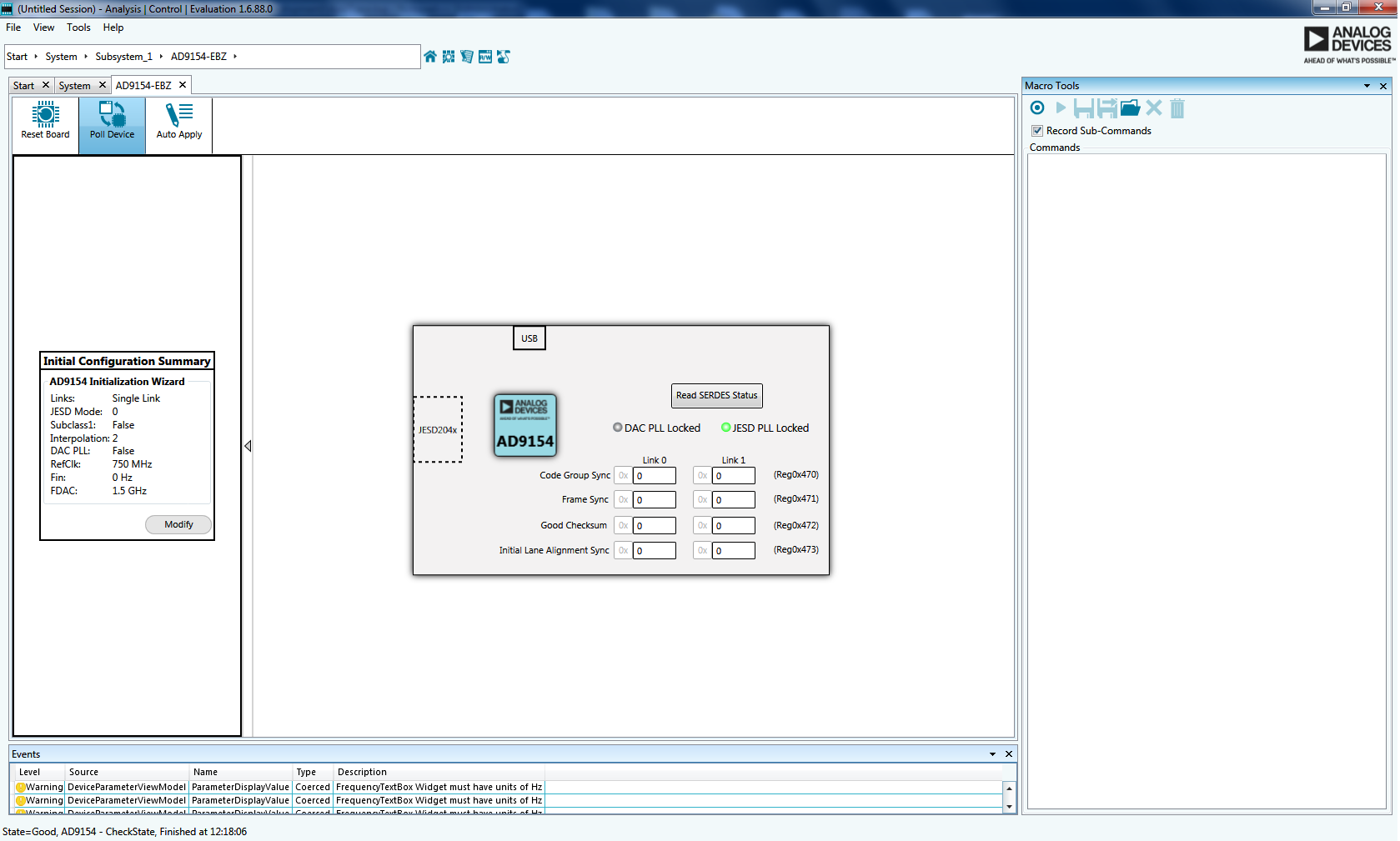The image size is (1400, 841).
Task: Click the JESD PLL Locked indicator
Action: point(725,428)
